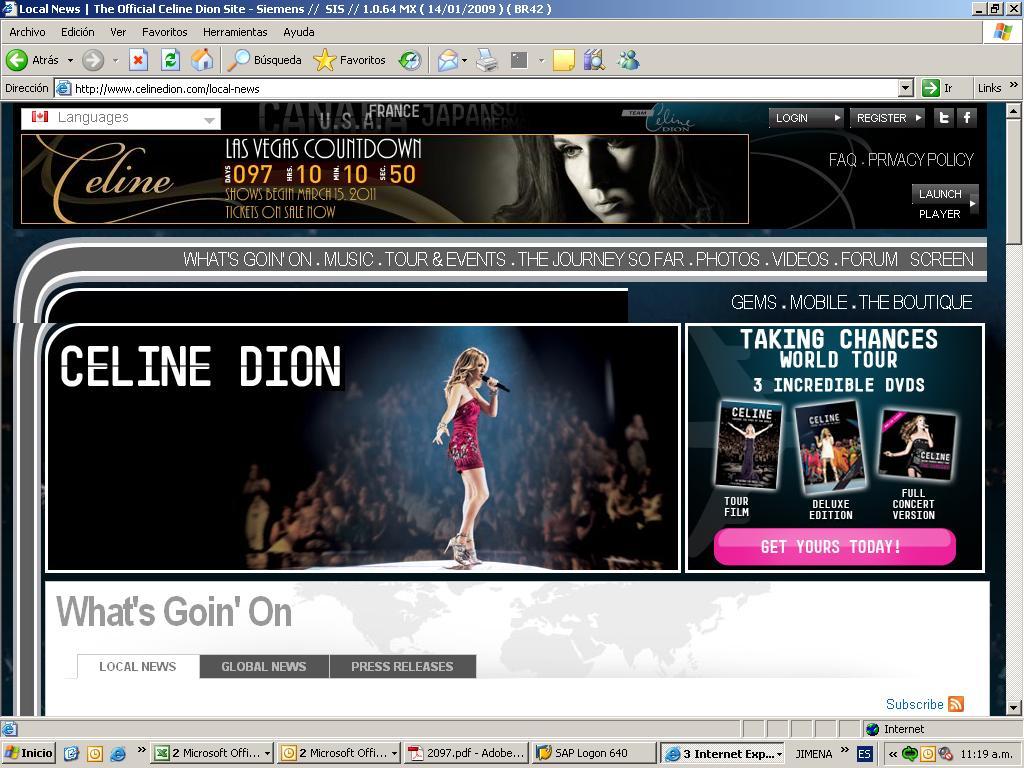This screenshot has width=1024, height=768.
Task: Click the Mail envelope icon
Action: pyautogui.click(x=448, y=60)
